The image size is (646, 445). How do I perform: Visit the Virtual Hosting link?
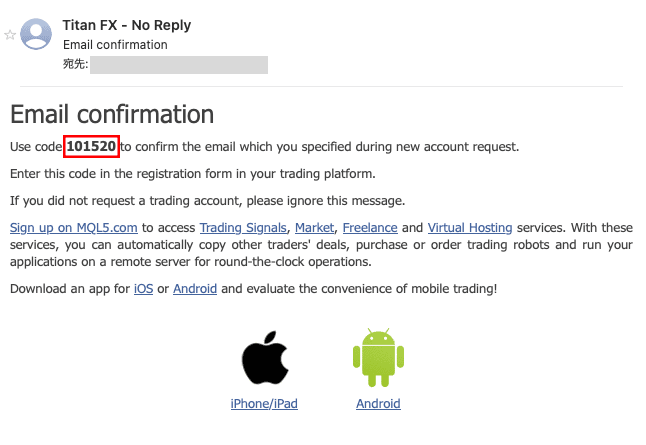pos(470,228)
